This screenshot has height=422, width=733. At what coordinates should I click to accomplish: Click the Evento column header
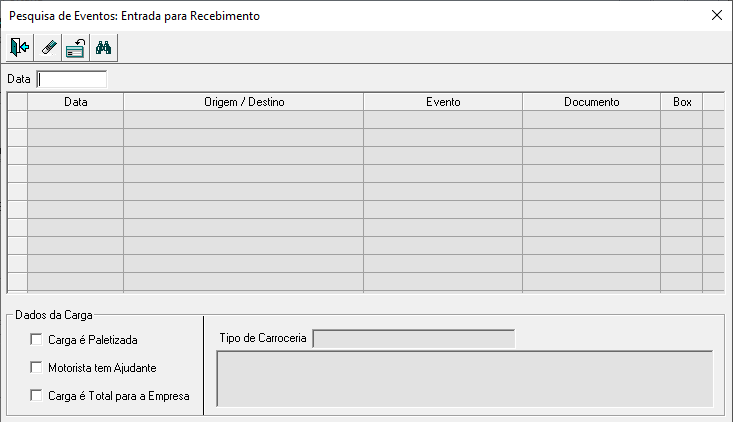pyautogui.click(x=442, y=102)
